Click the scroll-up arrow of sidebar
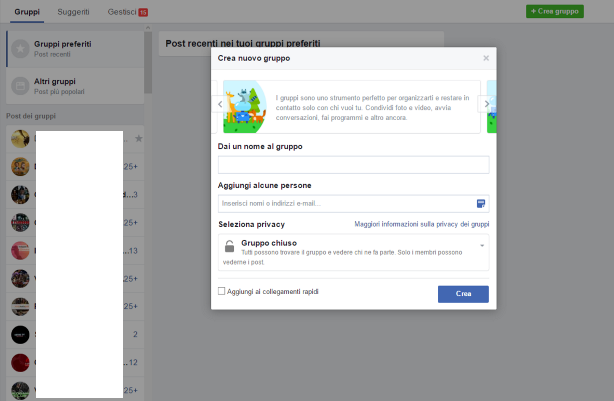Screen dimensions: 614x401 [x=148, y=28]
